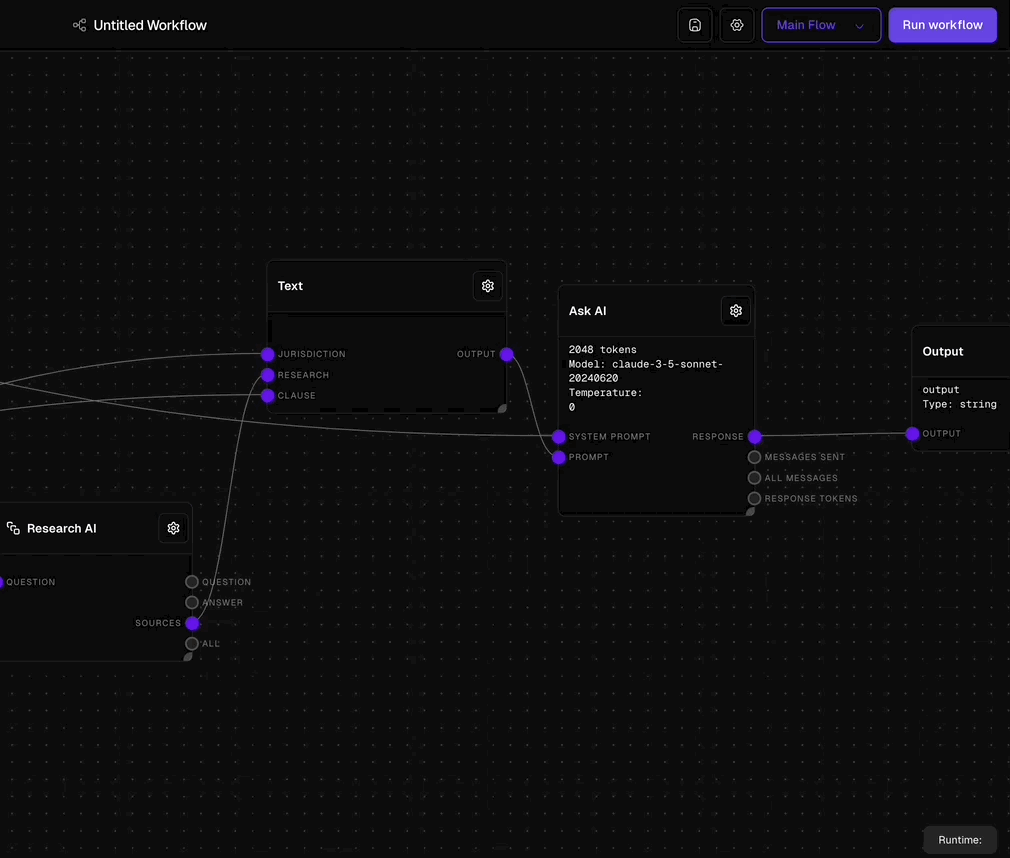The height and width of the screenshot is (858, 1010).
Task: Select the SOURCES output port on Research AI
Action: tap(193, 622)
